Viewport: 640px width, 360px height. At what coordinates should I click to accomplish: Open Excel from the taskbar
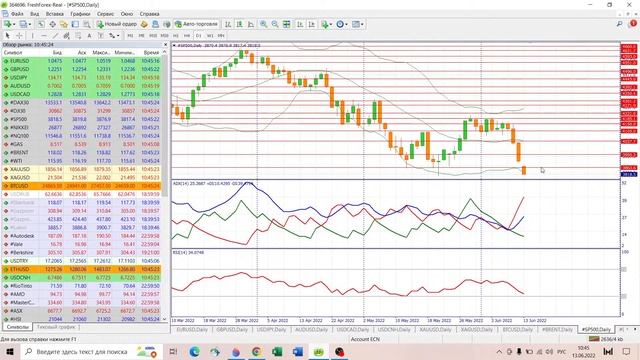pos(277,351)
